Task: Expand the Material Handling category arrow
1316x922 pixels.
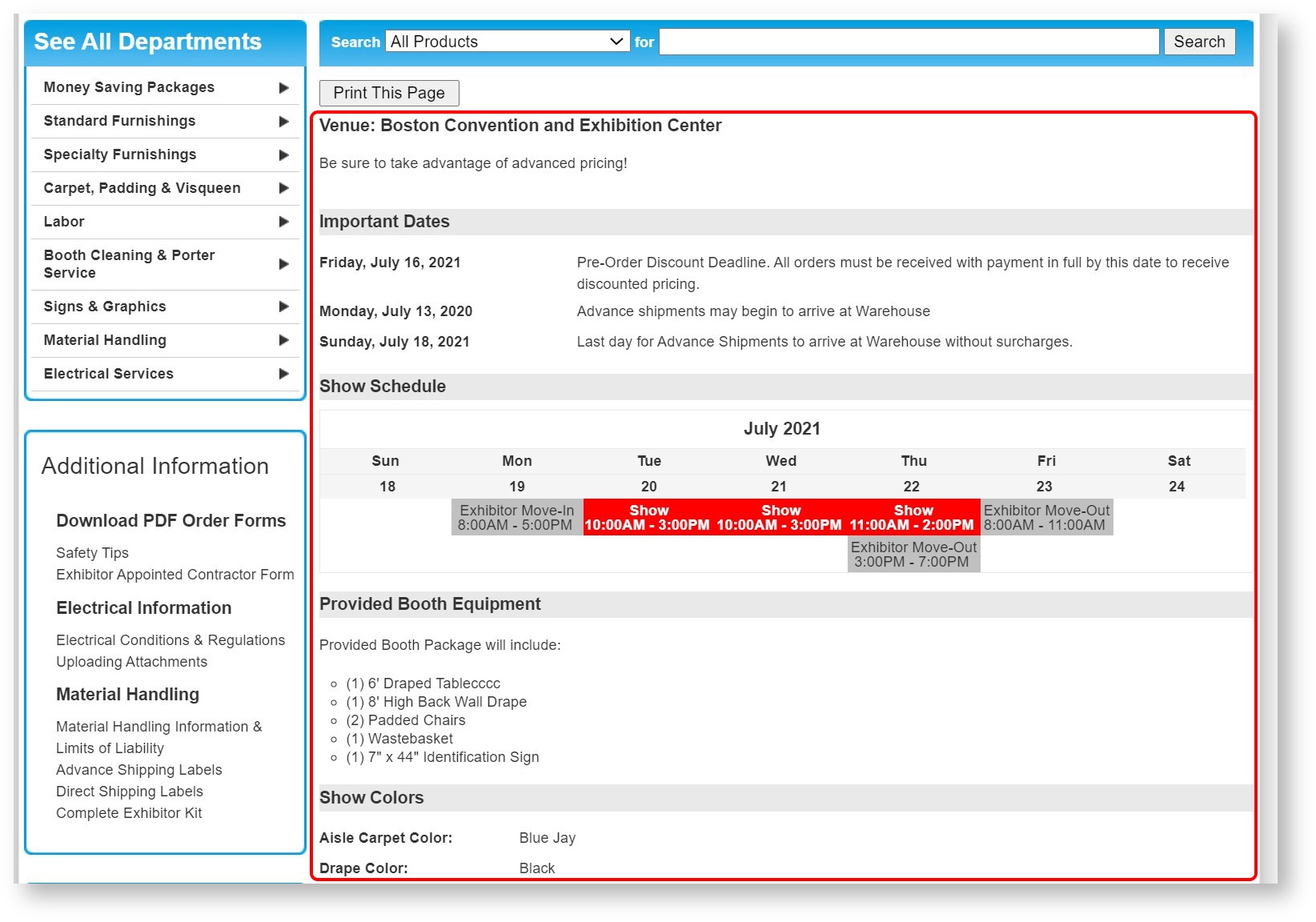Action: point(283,340)
